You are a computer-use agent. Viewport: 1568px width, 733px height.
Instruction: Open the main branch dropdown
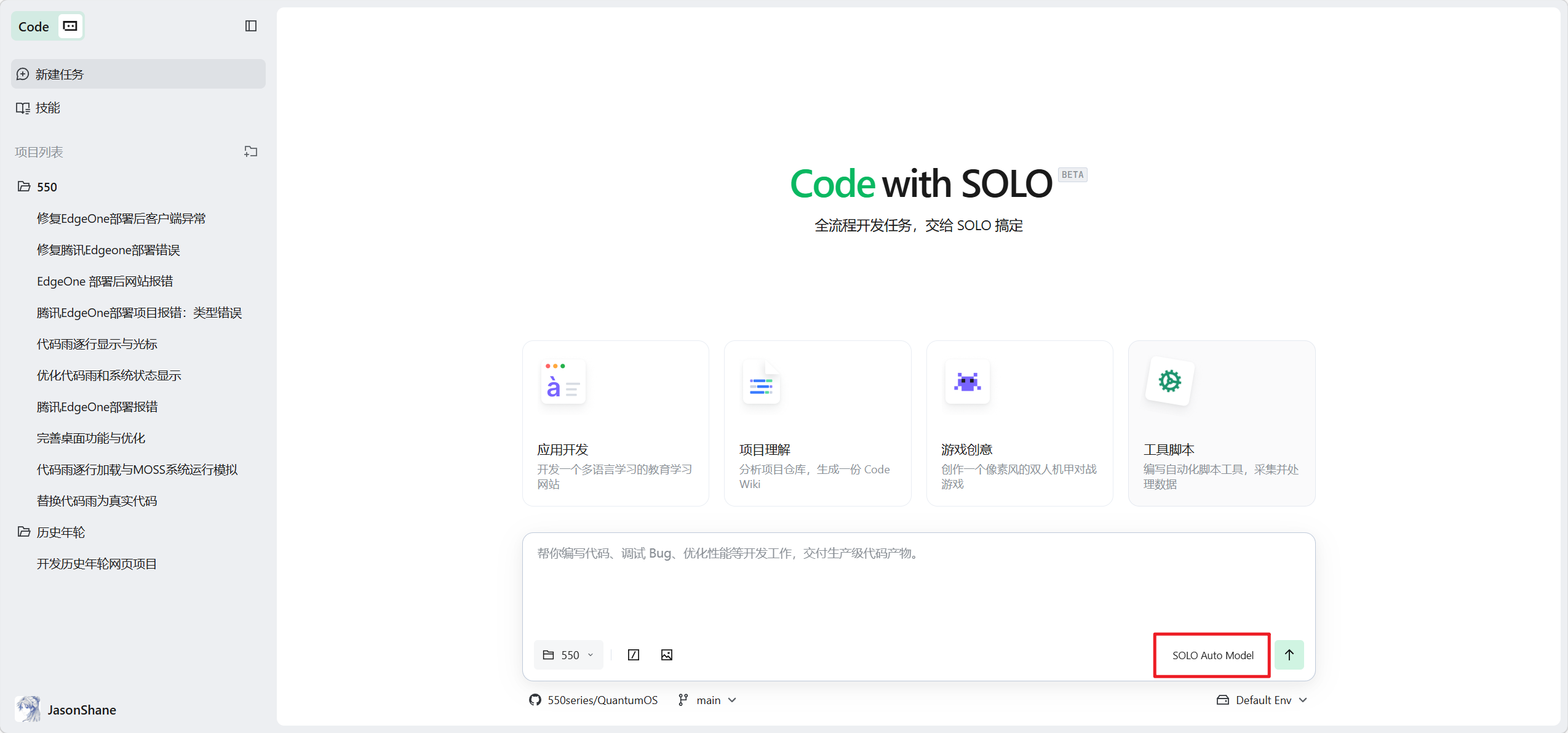pyautogui.click(x=707, y=700)
